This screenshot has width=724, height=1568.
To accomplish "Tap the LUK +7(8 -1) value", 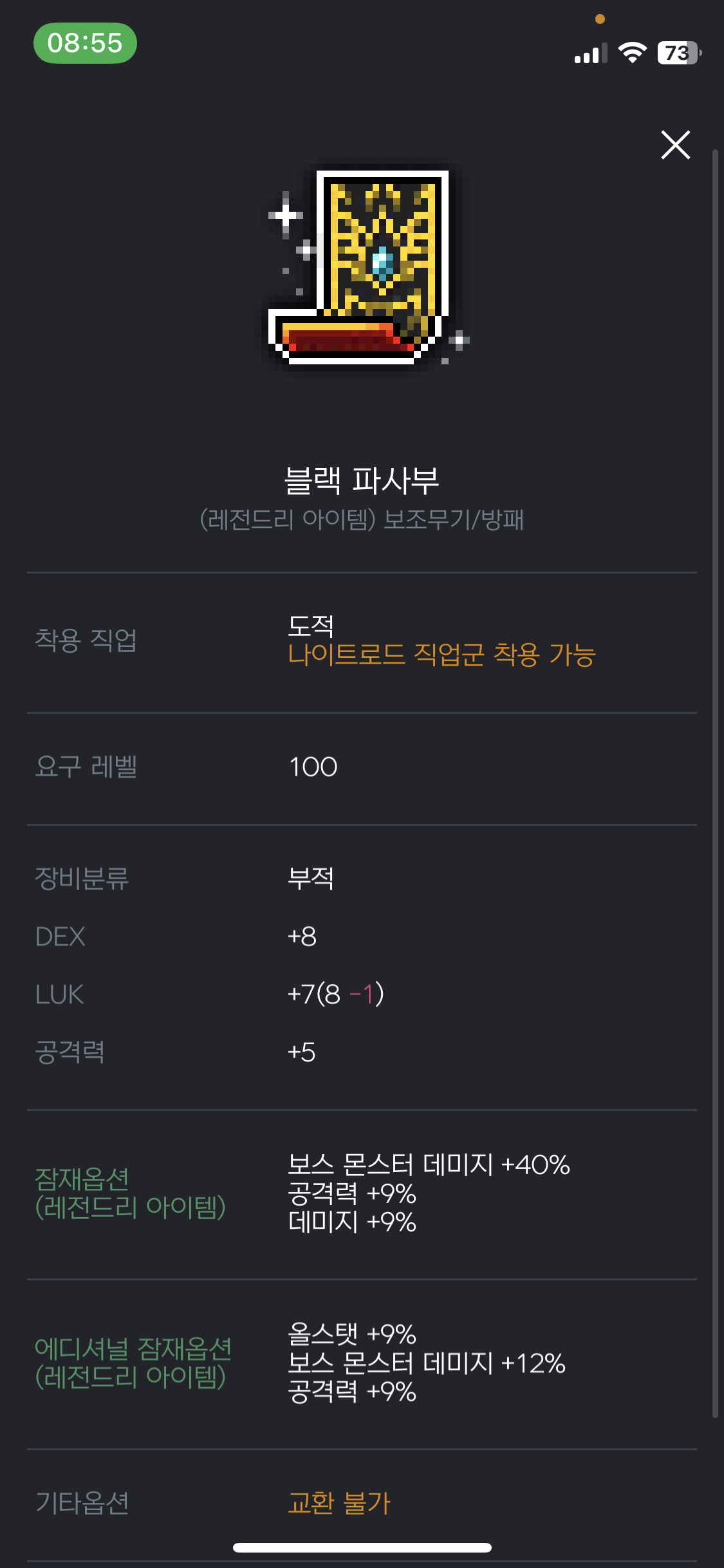I will tap(335, 994).
